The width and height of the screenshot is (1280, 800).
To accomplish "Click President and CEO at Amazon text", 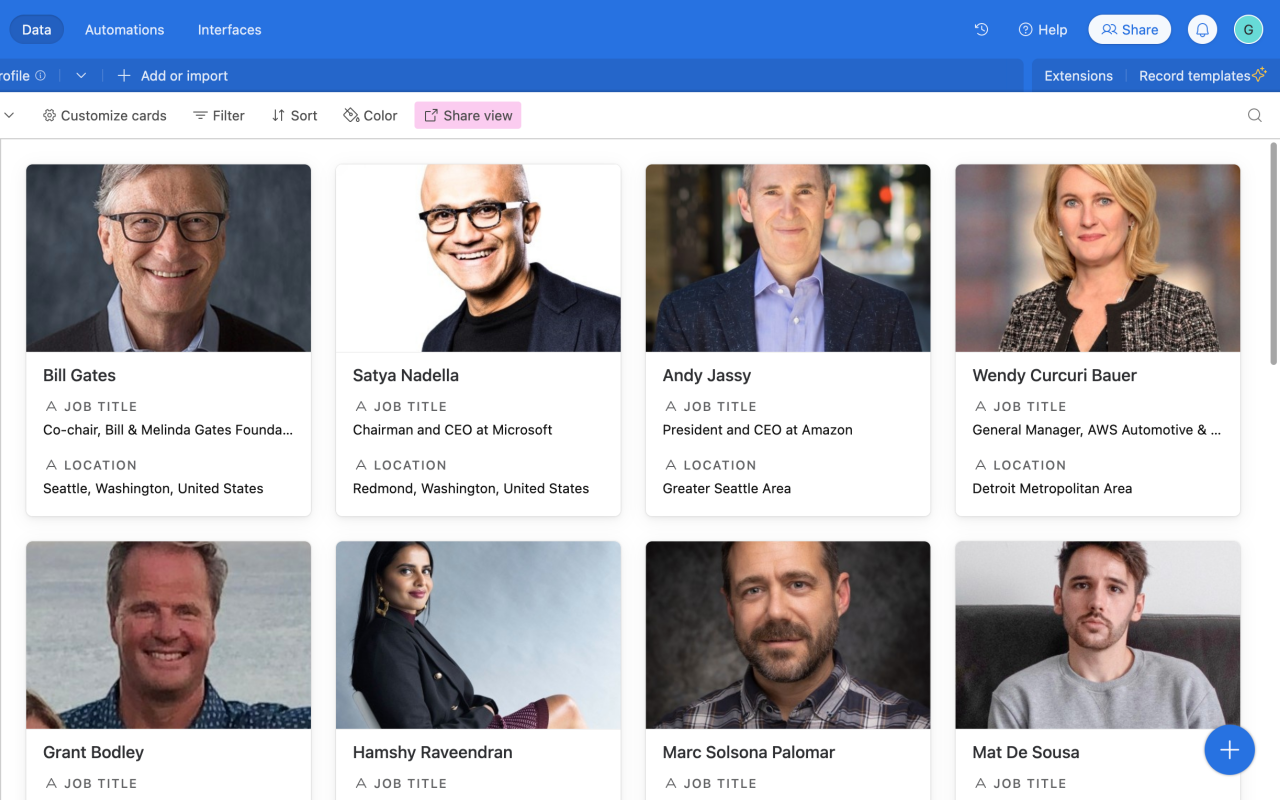I will click(758, 430).
